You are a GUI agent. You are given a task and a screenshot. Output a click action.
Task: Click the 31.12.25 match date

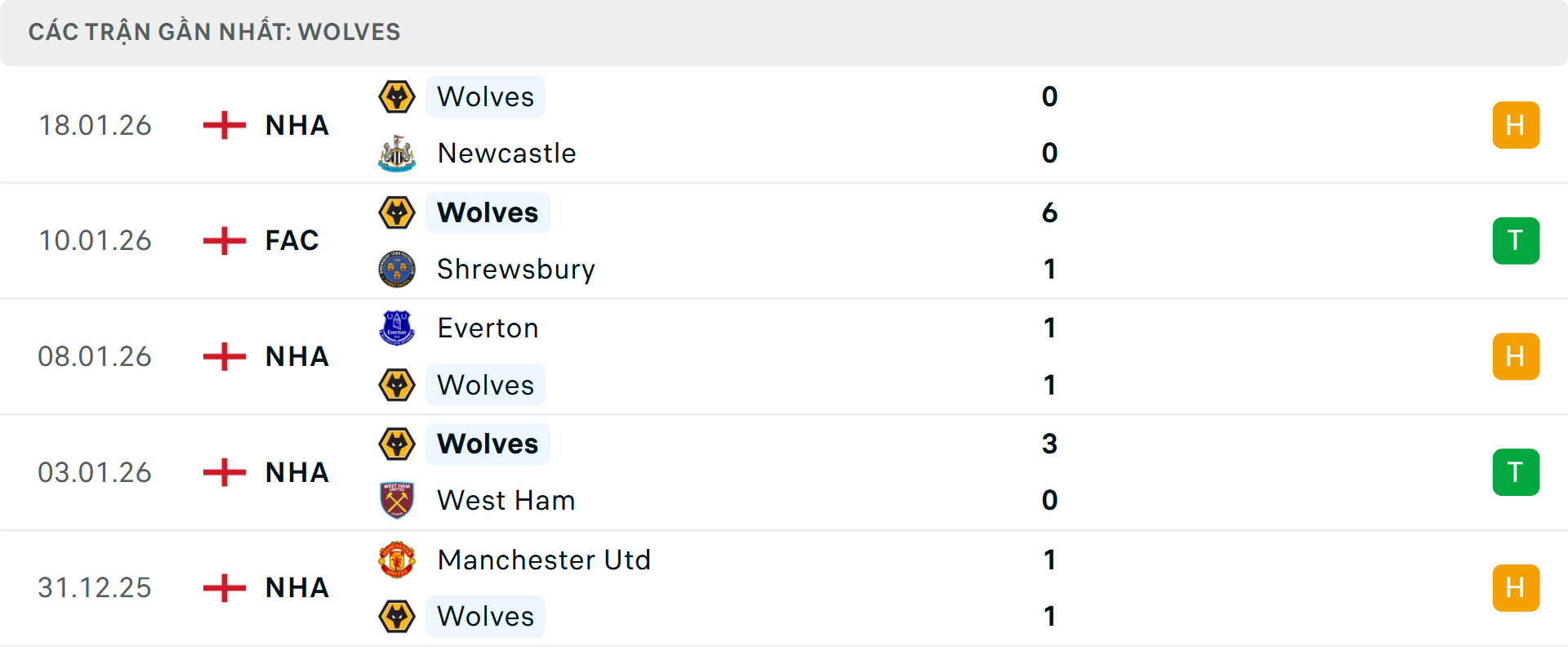(95, 587)
